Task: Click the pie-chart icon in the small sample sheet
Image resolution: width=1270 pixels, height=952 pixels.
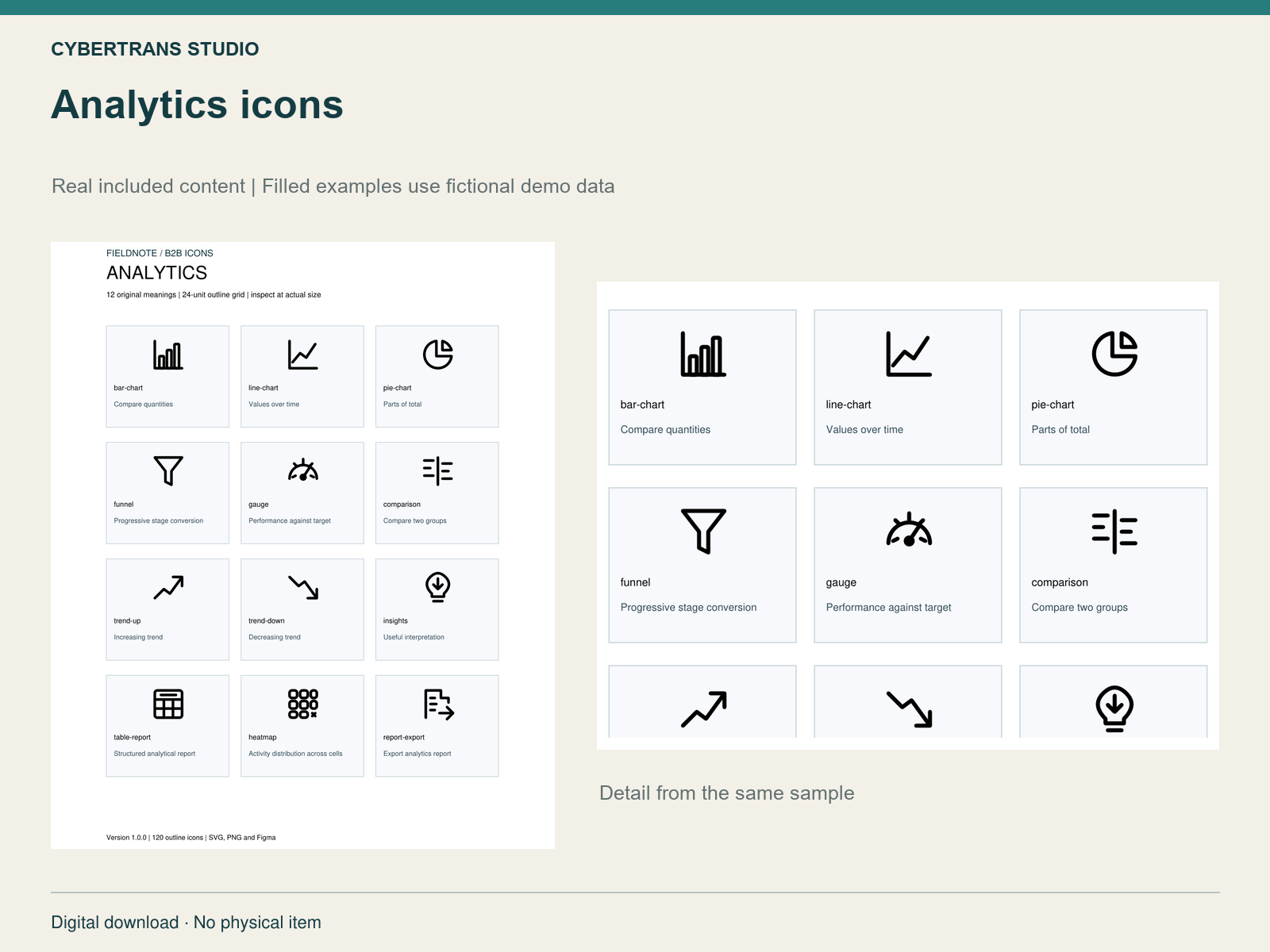Action: coord(437,355)
